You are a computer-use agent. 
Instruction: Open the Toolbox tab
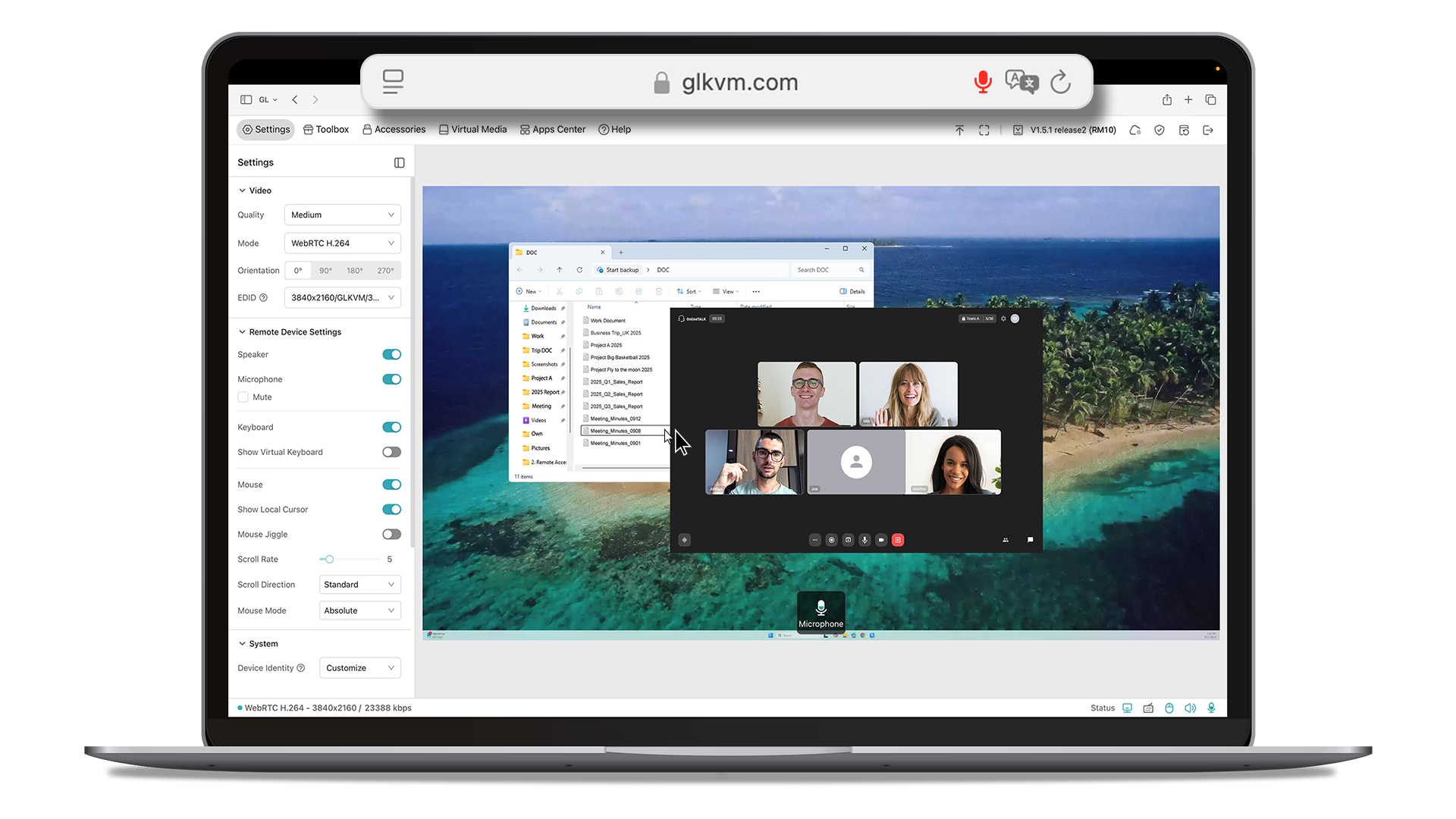[326, 130]
